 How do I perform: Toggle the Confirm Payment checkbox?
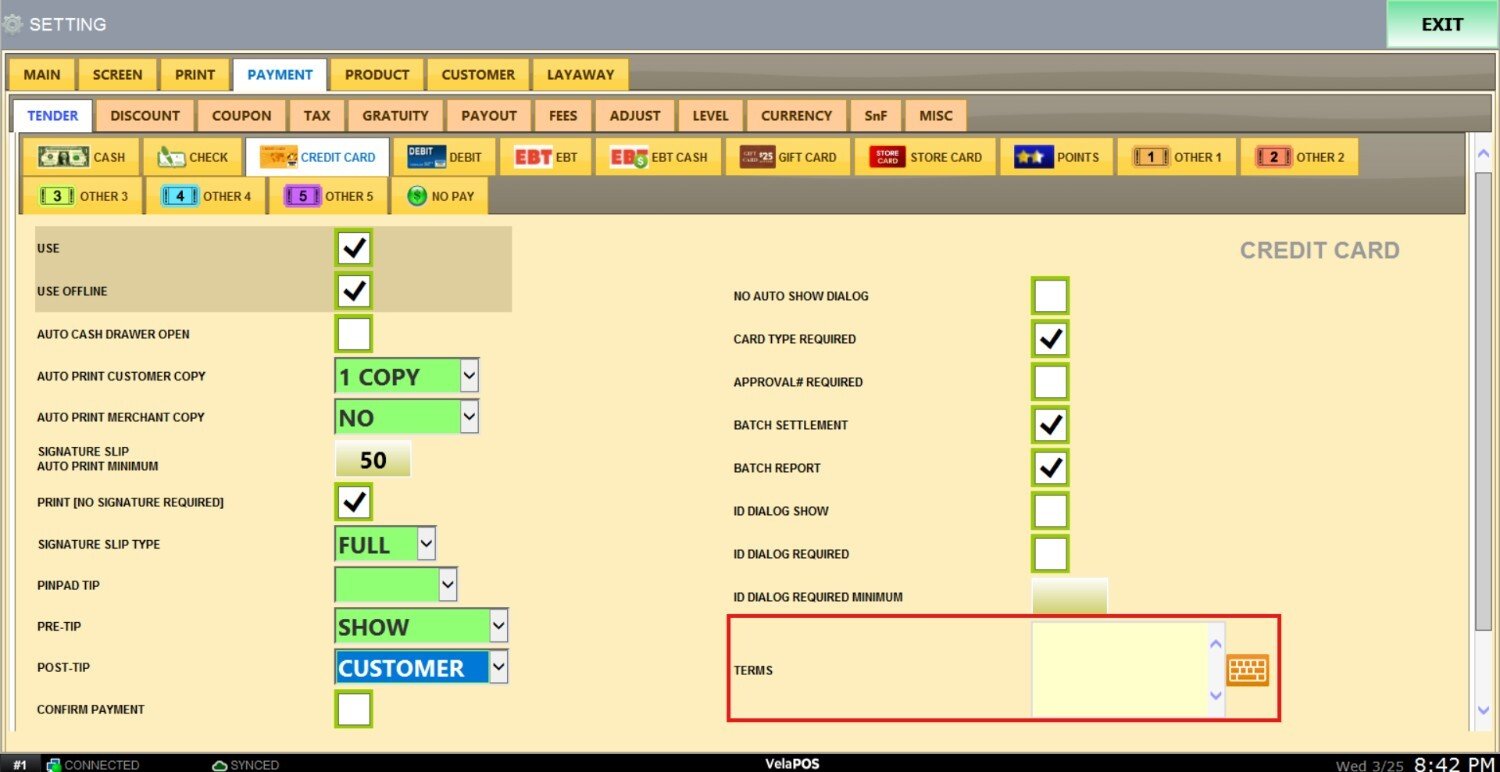(354, 709)
